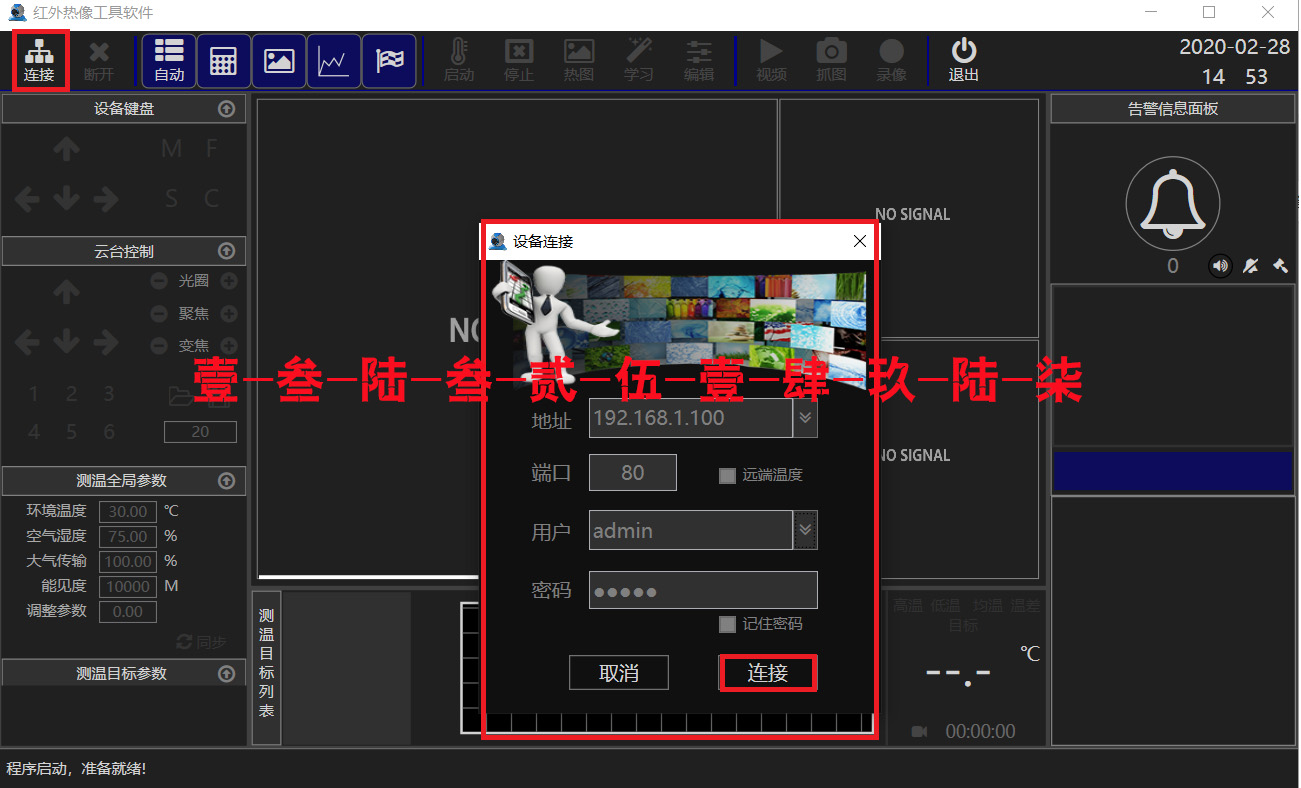Click the 同步 sync link
1301x788 pixels.
tap(200, 642)
